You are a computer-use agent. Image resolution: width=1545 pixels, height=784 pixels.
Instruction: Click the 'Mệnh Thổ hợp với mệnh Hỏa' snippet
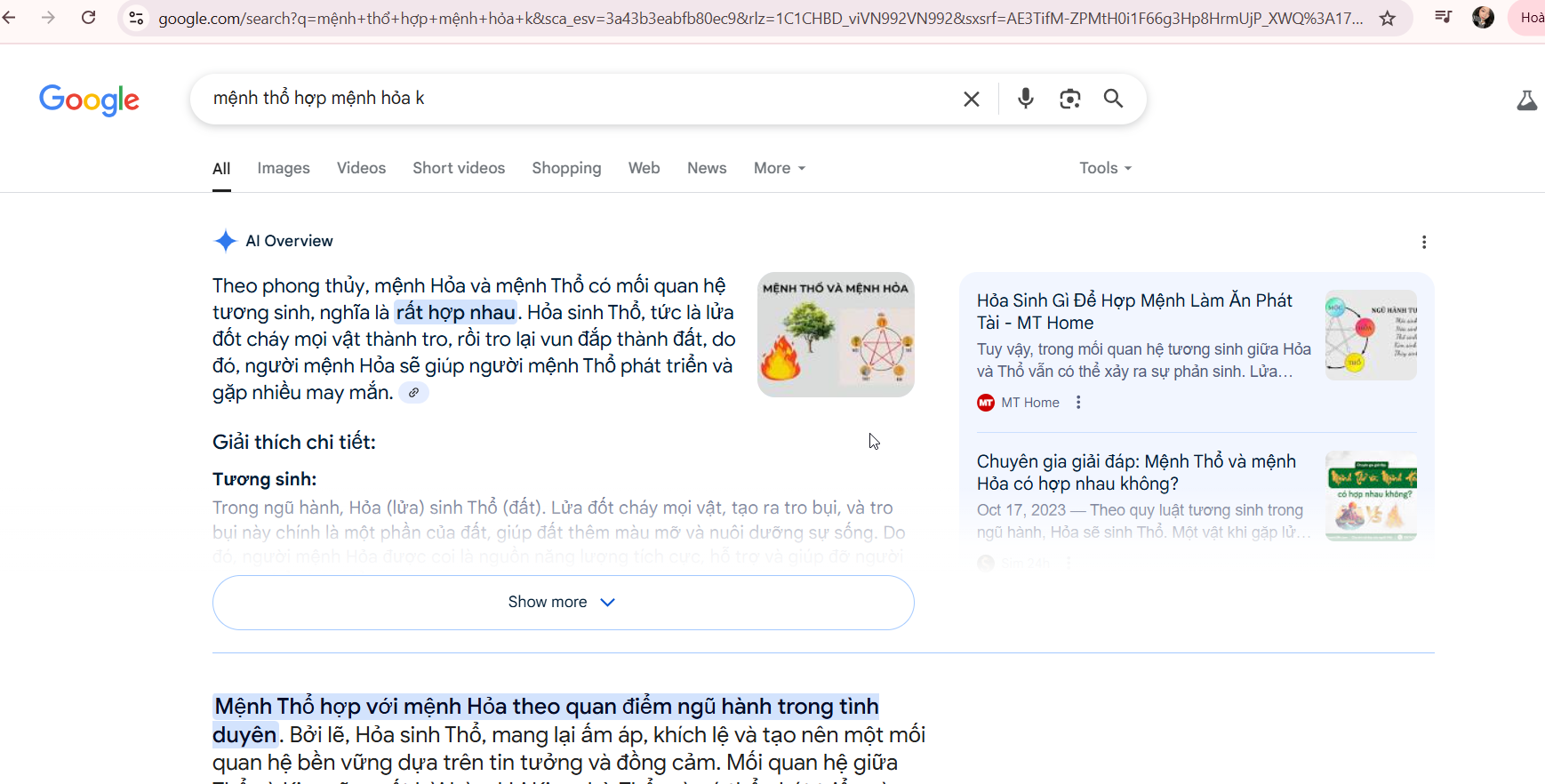tap(546, 720)
